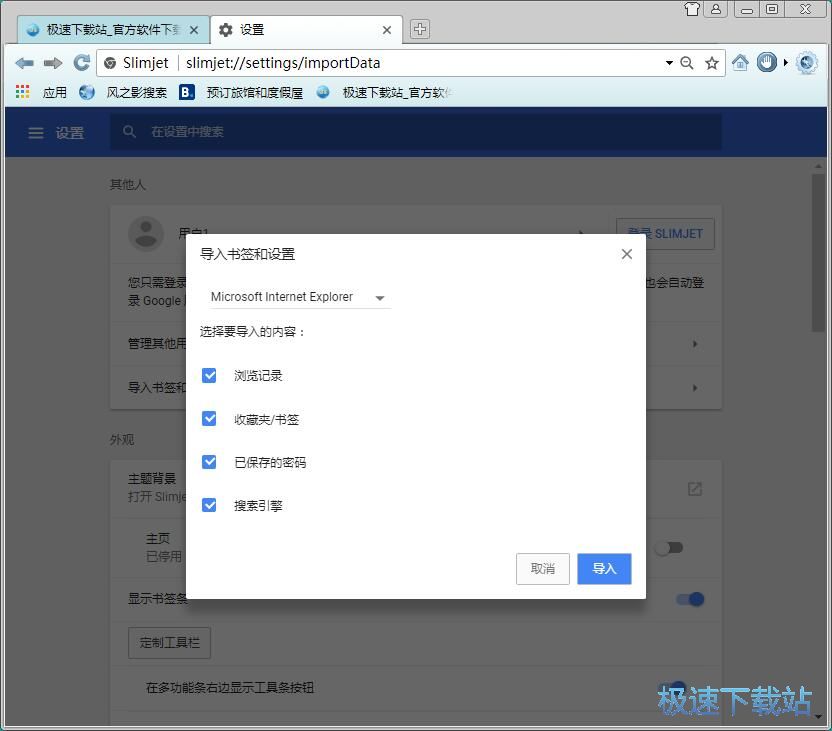Open the Microsoft Internet Explorer browser dropdown

tap(300, 297)
